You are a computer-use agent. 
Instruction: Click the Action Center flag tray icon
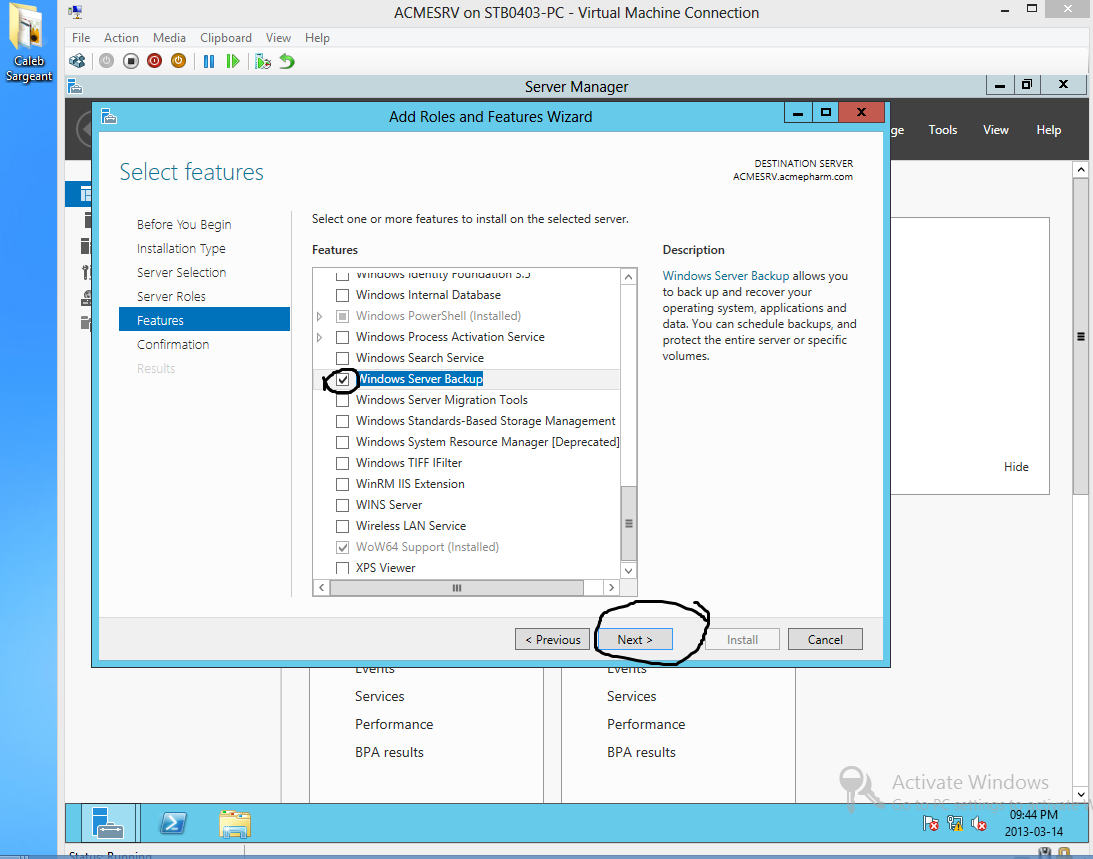pyautogui.click(x=931, y=824)
